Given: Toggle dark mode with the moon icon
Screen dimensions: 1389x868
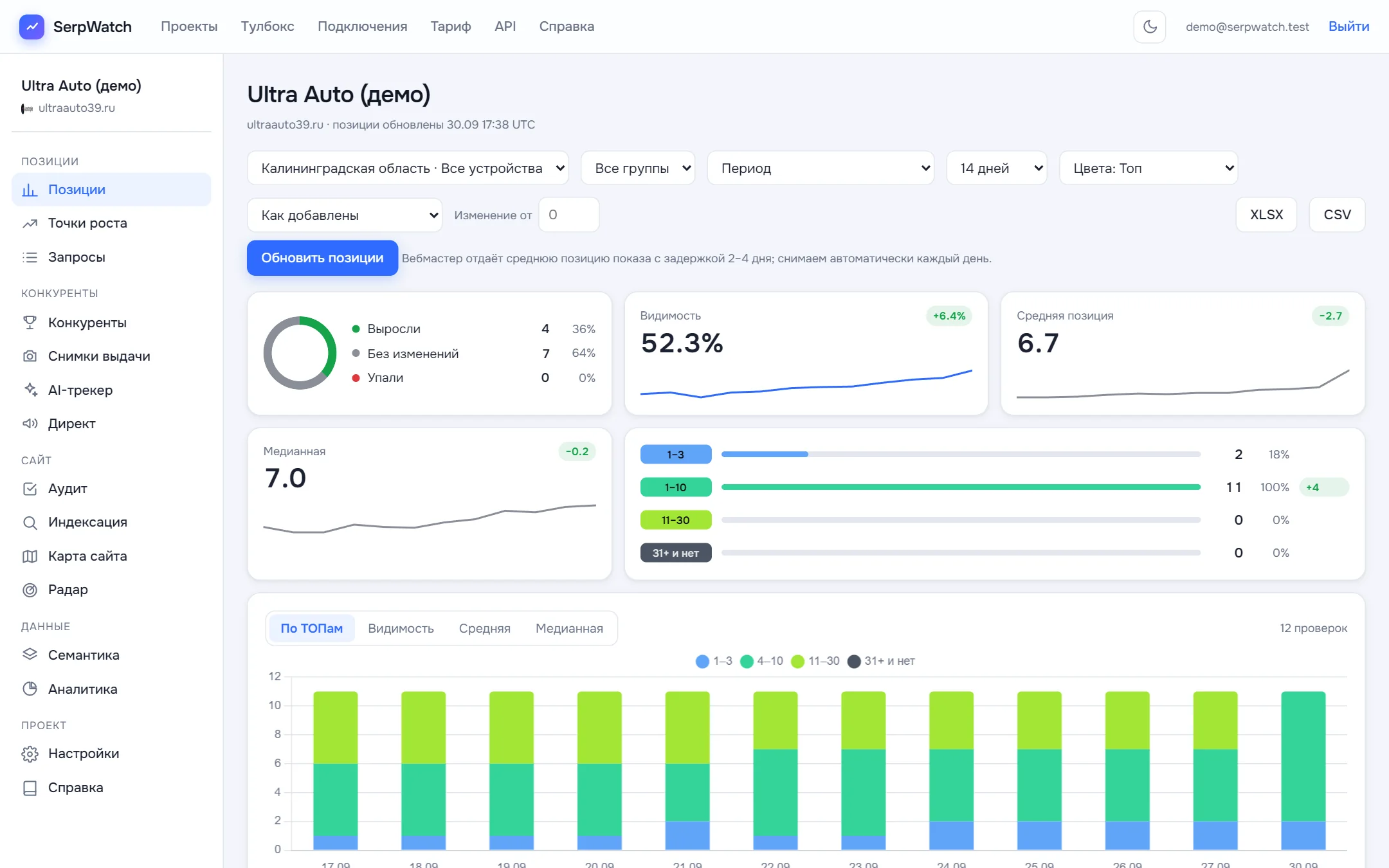Looking at the screenshot, I should click(1149, 26).
